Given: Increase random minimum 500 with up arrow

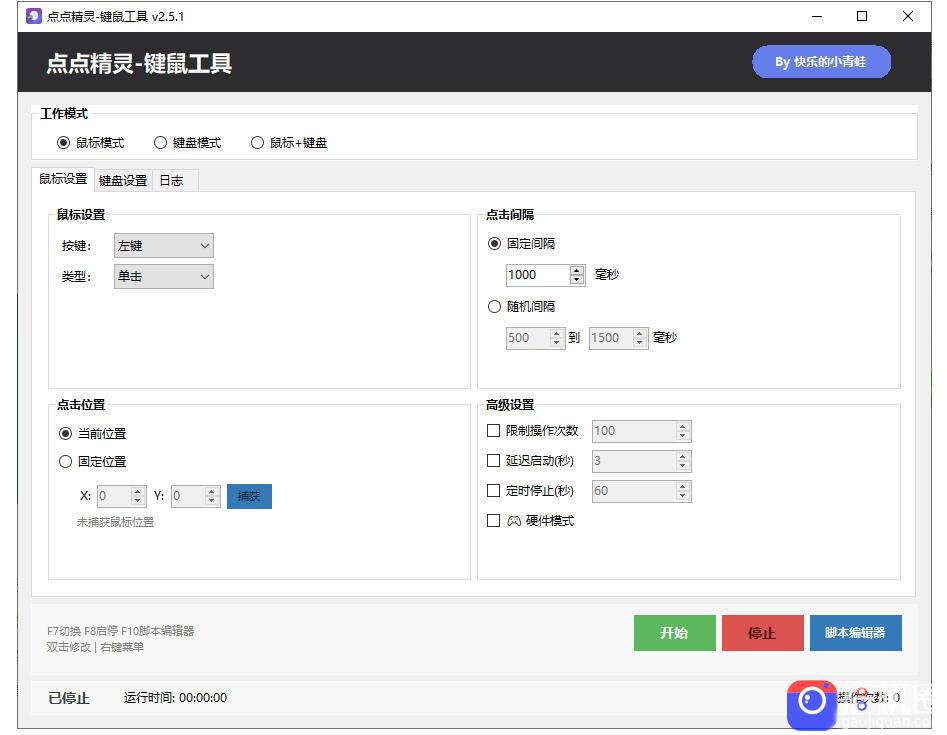Looking at the screenshot, I should [557, 333].
